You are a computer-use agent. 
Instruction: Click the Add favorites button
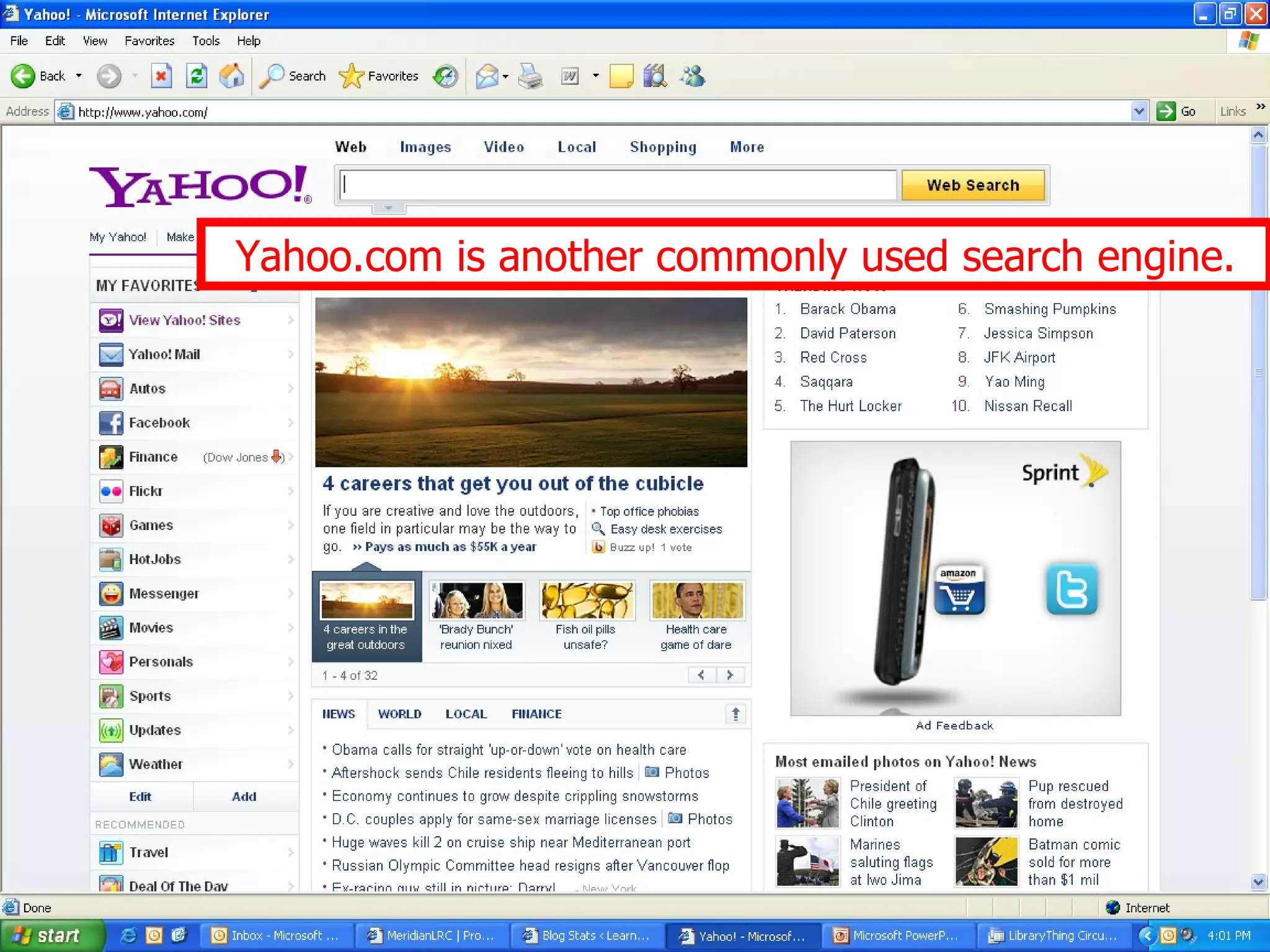244,796
